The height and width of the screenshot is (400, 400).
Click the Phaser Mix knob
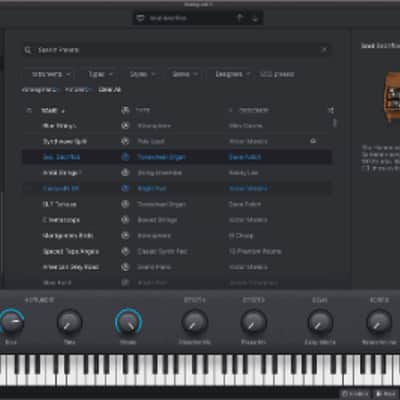(253, 322)
